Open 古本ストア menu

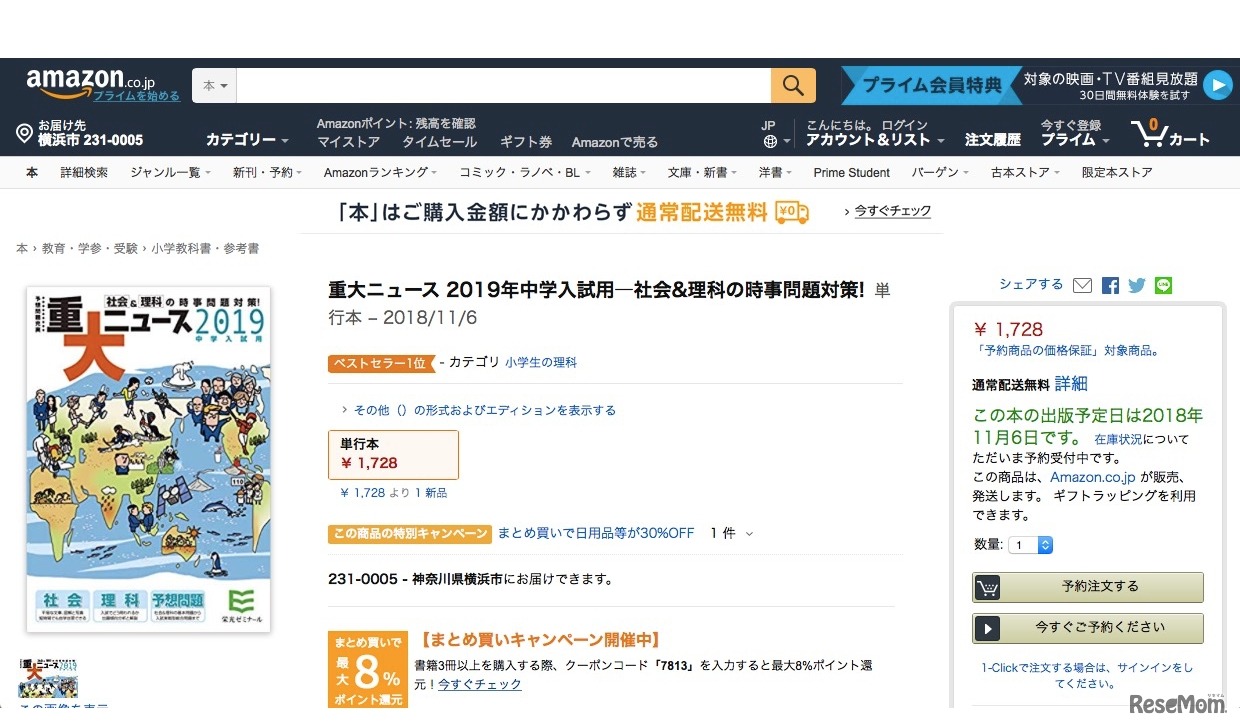pos(1026,173)
